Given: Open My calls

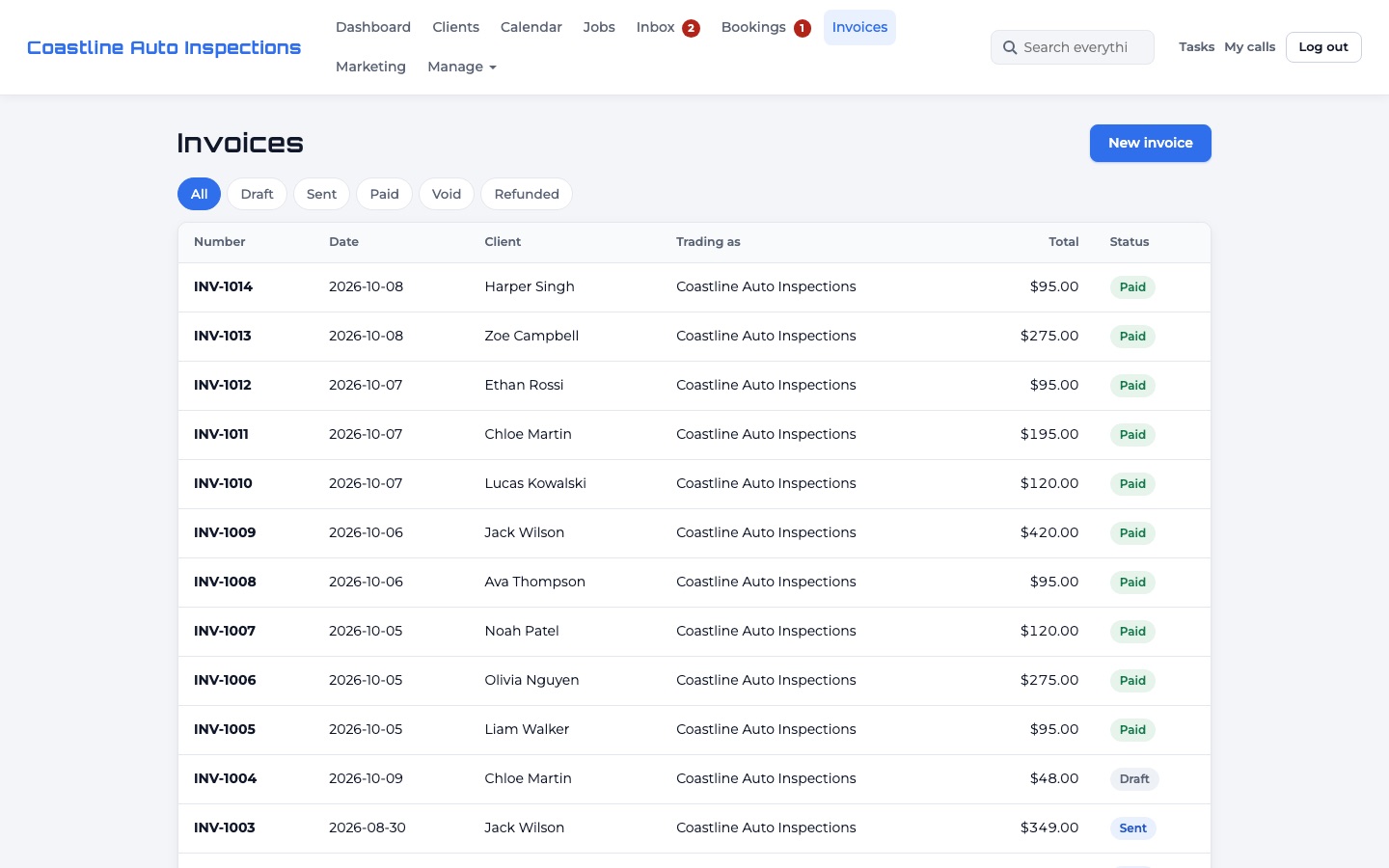Looking at the screenshot, I should 1250,46.
